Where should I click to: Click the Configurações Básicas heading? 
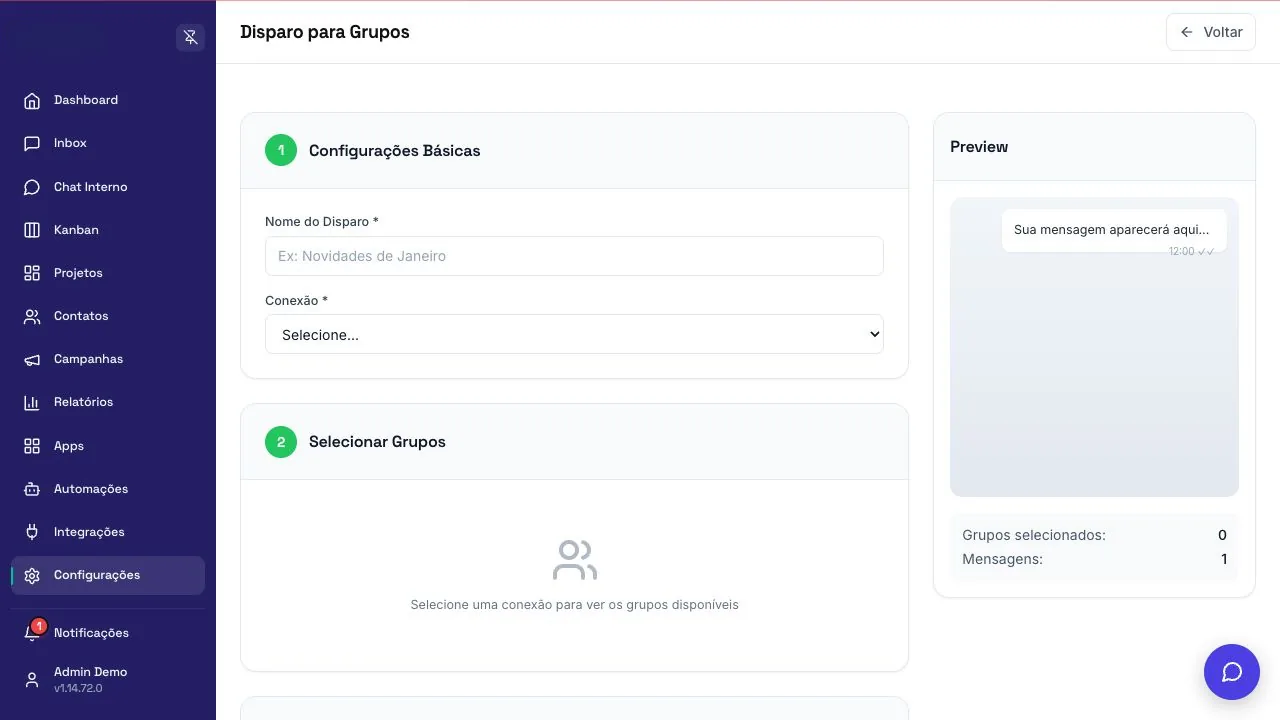coord(394,151)
